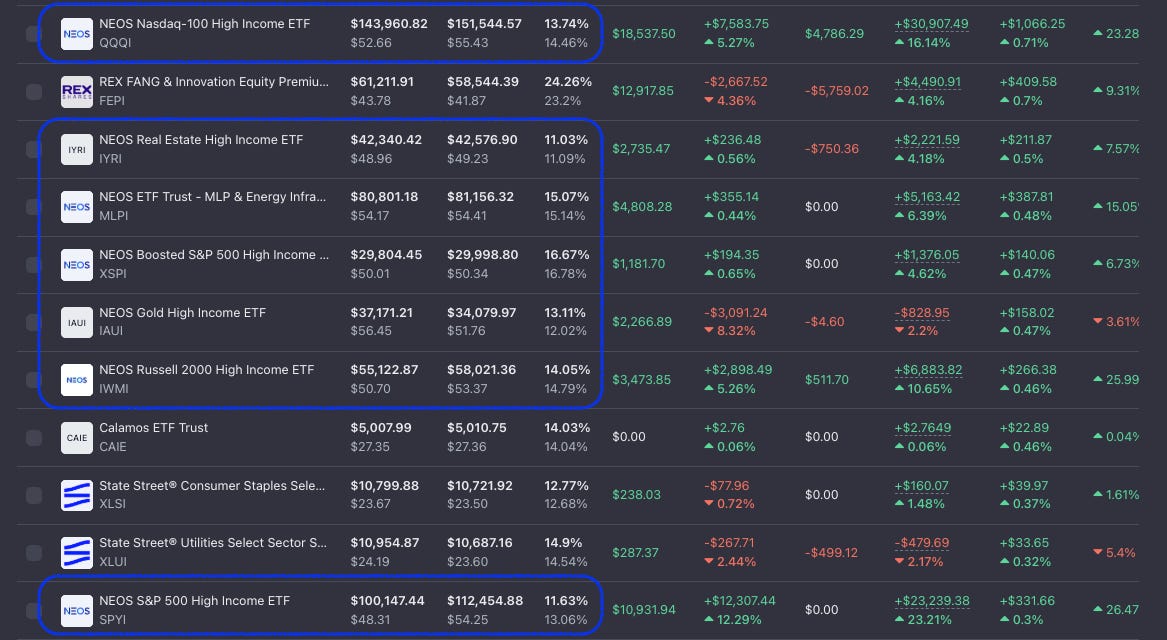The image size is (1167, 640).
Task: Select the Calamos ETF Trust checkbox
Action: [x=33, y=438]
